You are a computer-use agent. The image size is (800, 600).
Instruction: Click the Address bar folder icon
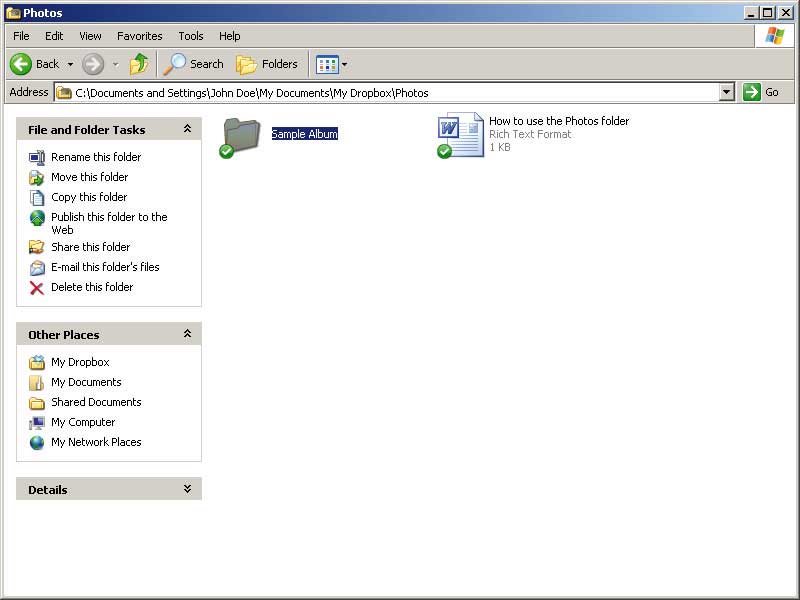(64, 93)
